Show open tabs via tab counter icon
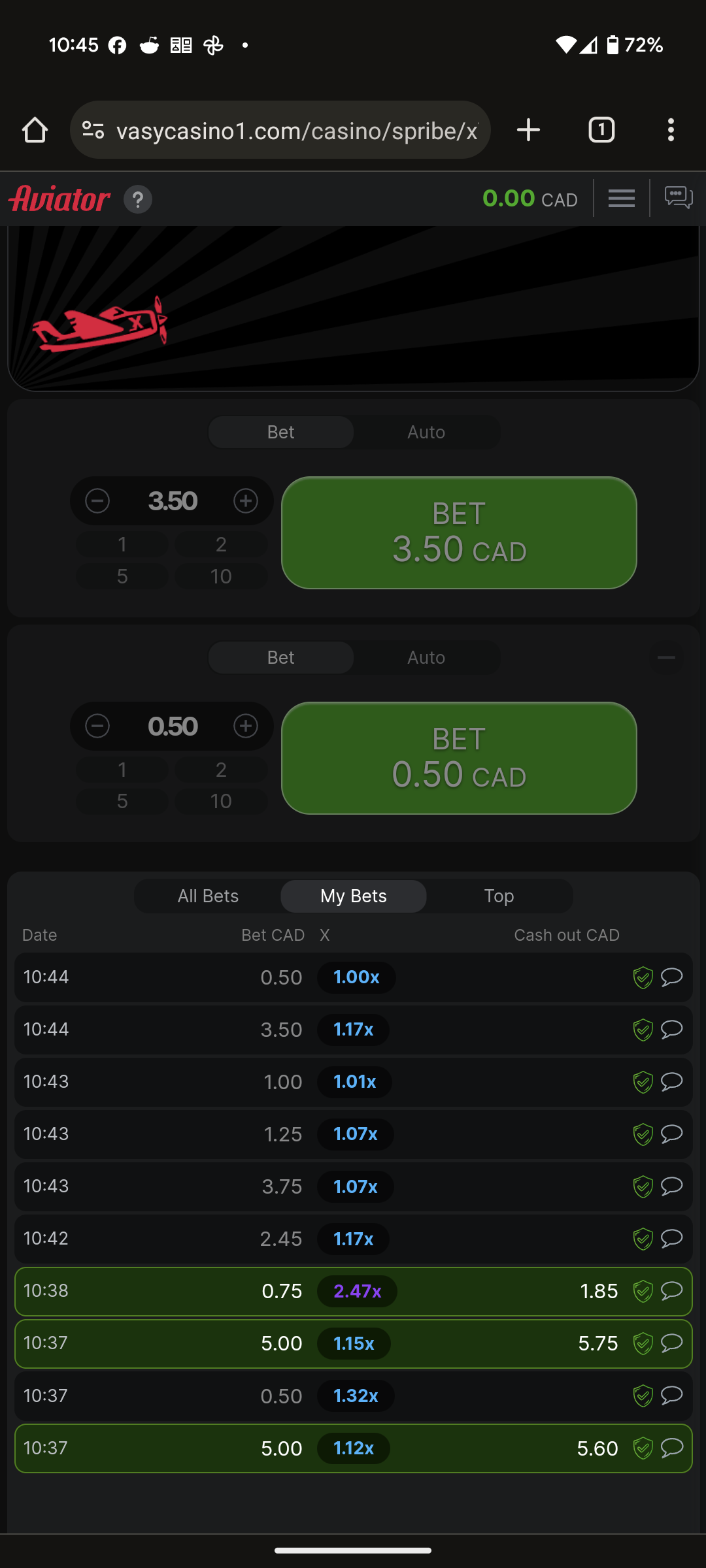Viewport: 706px width, 1568px height. pos(601,130)
